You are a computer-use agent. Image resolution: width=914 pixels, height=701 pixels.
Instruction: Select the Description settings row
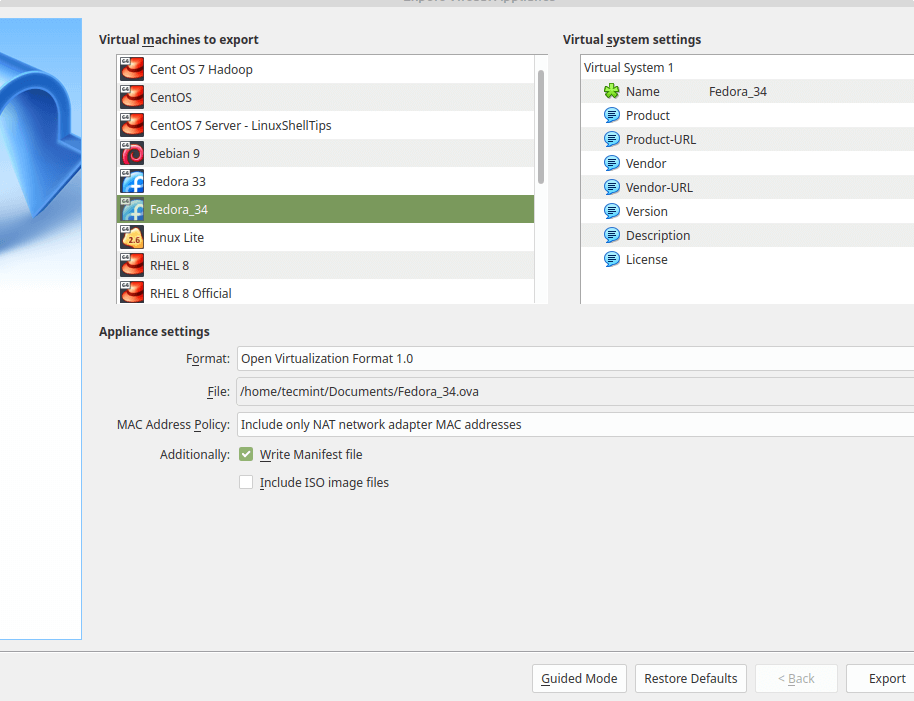(747, 235)
